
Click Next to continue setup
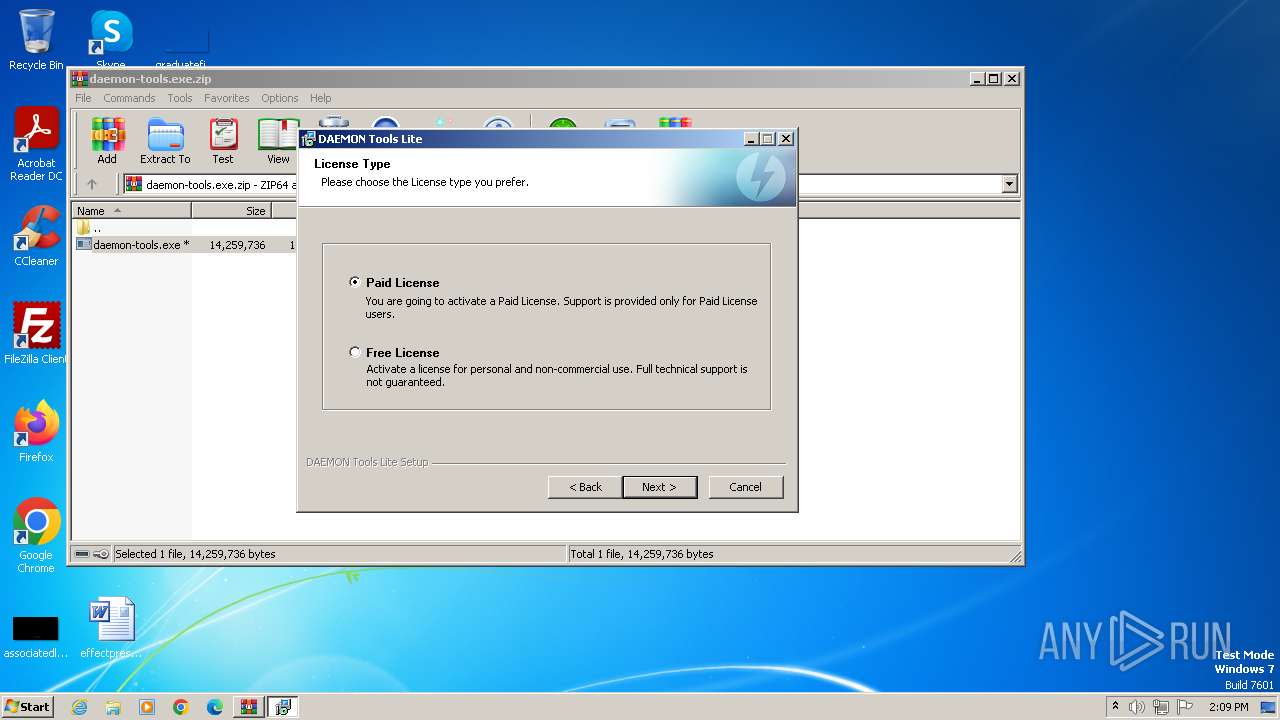(x=659, y=487)
